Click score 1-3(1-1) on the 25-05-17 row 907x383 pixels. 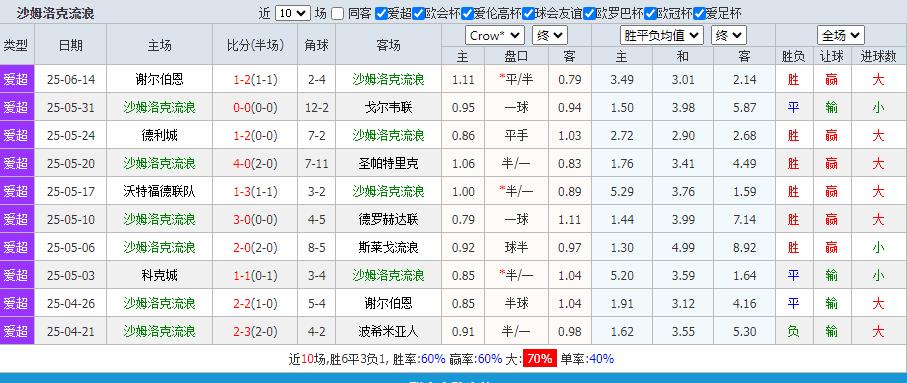[255, 191]
